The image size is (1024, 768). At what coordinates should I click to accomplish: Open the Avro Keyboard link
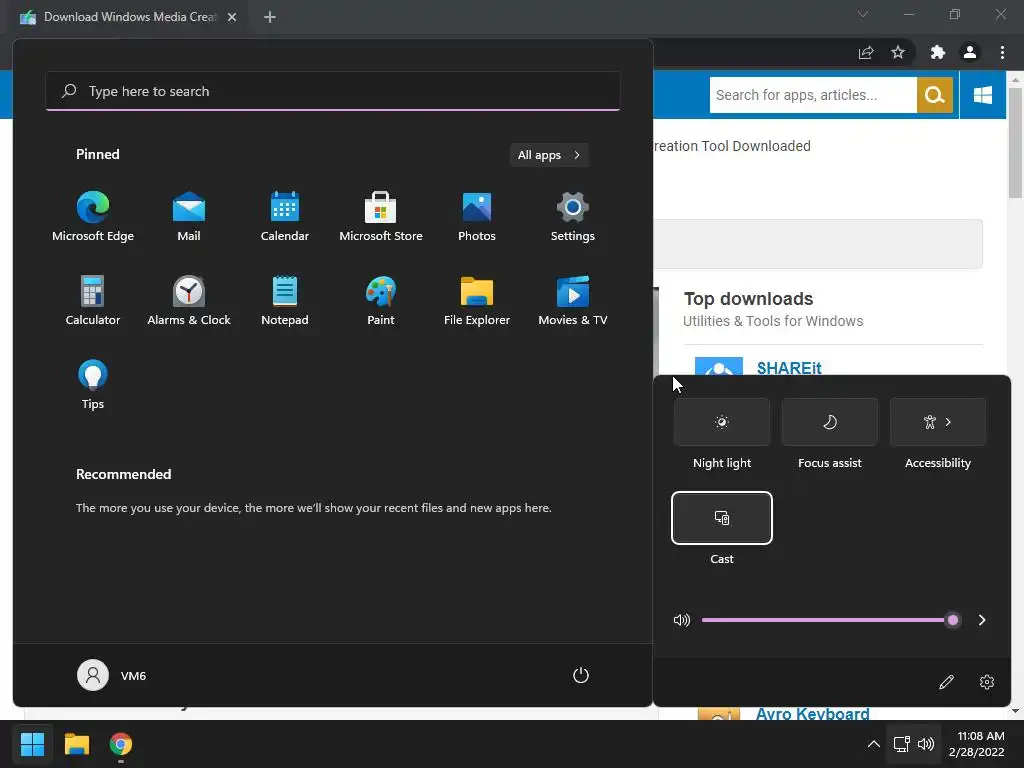pyautogui.click(x=812, y=714)
